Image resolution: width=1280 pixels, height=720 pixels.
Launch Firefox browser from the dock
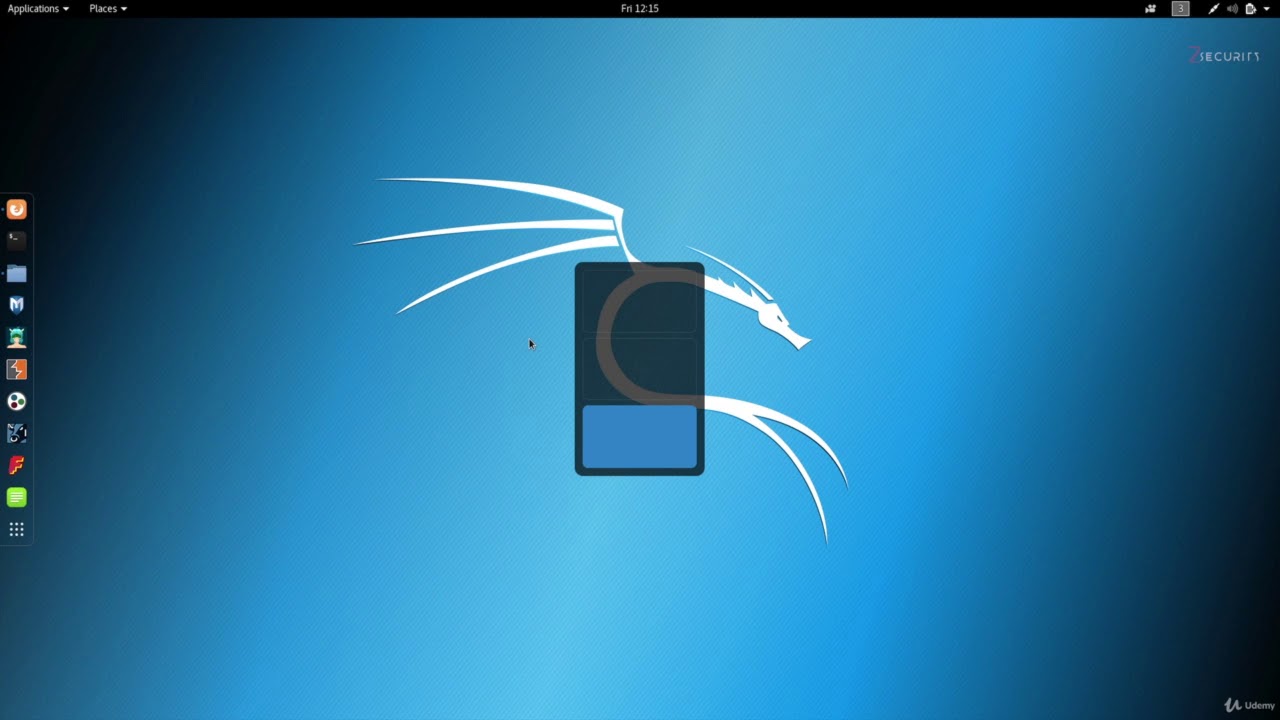pyautogui.click(x=16, y=209)
